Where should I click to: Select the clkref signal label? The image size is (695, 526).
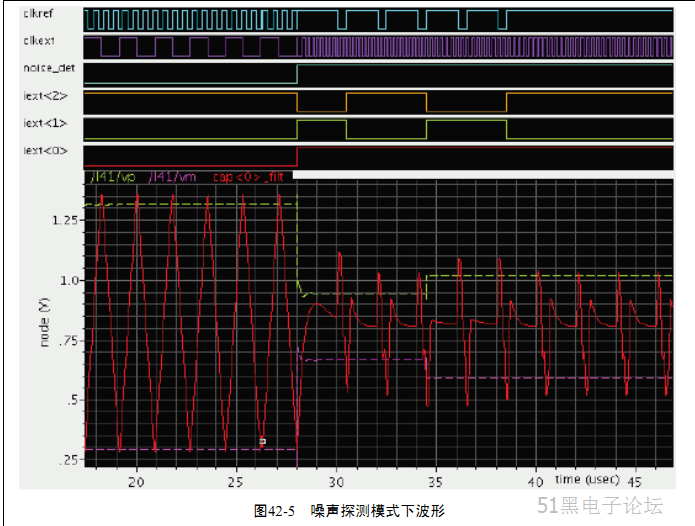(38, 13)
